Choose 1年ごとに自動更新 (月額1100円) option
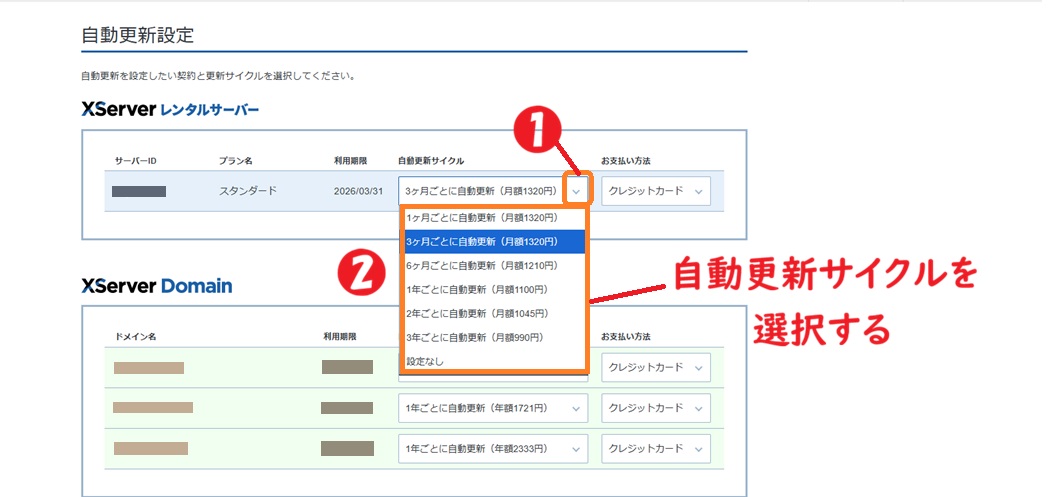The image size is (1053, 497). coord(495,289)
